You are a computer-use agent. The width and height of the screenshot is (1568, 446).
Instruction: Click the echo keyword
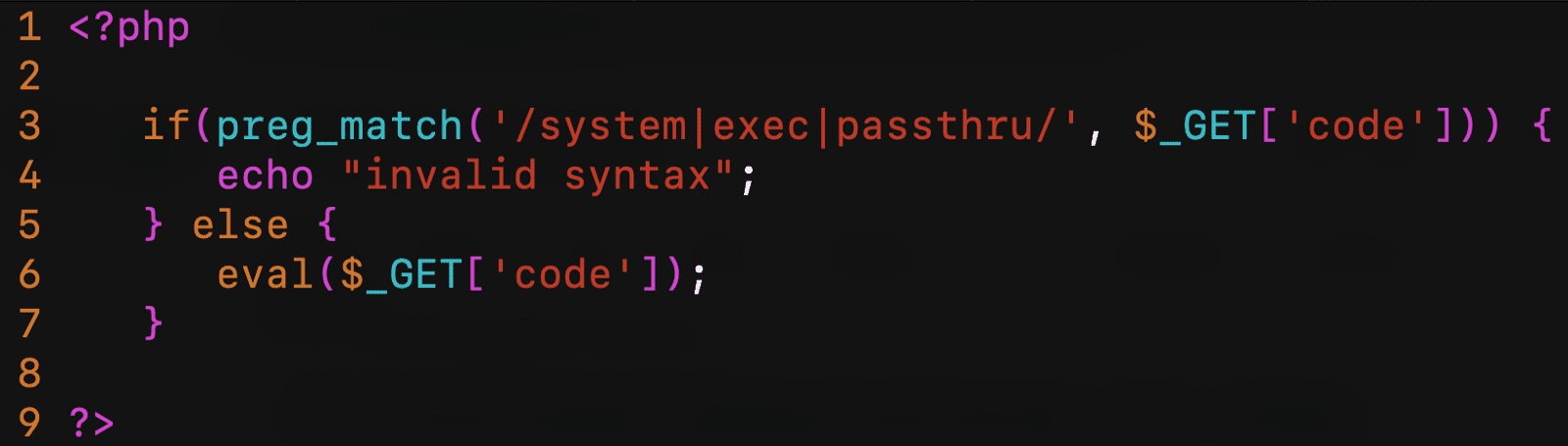[266, 176]
